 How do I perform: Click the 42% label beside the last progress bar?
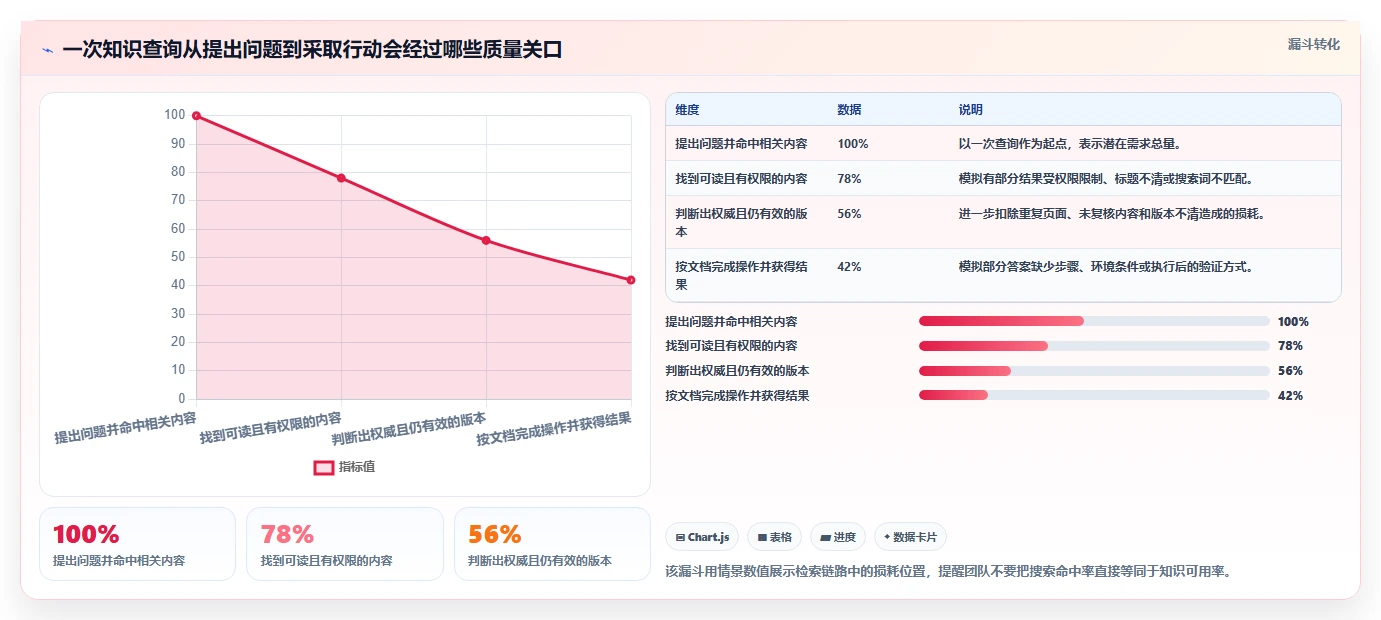tap(1290, 396)
